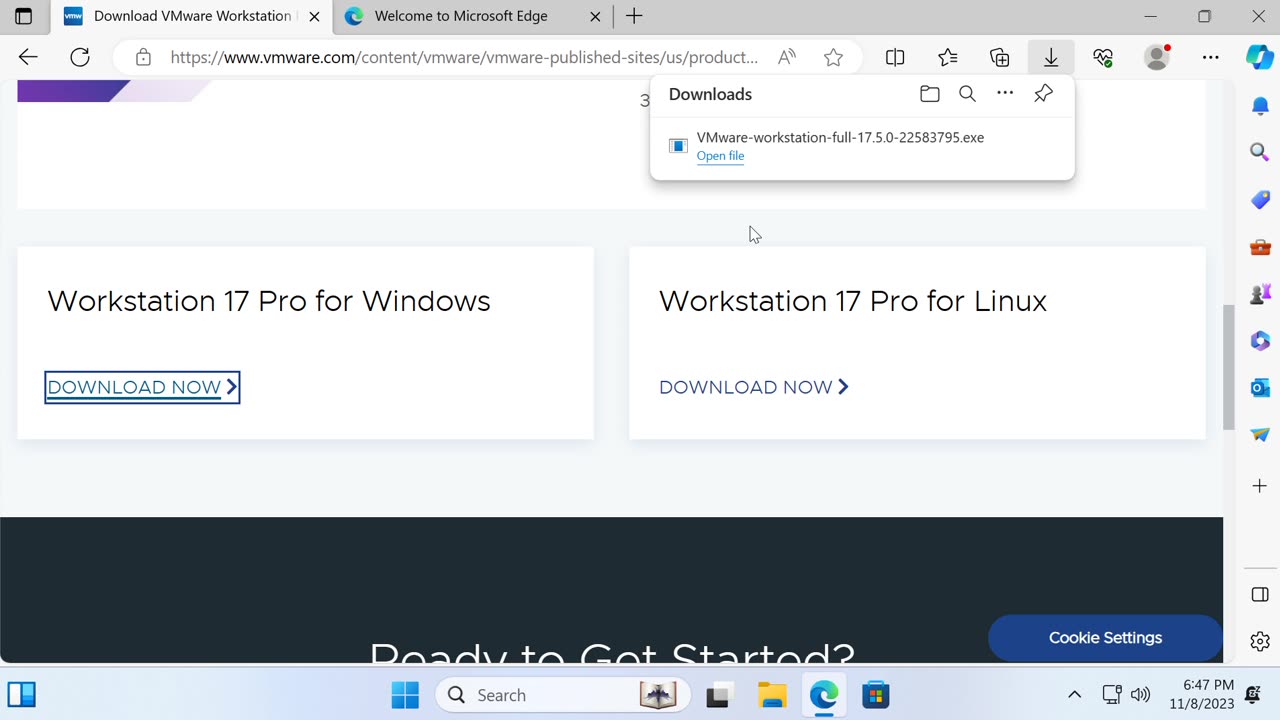Viewport: 1280px width, 720px height.
Task: Open the sidebar Shopping tag icon
Action: coord(1260,199)
